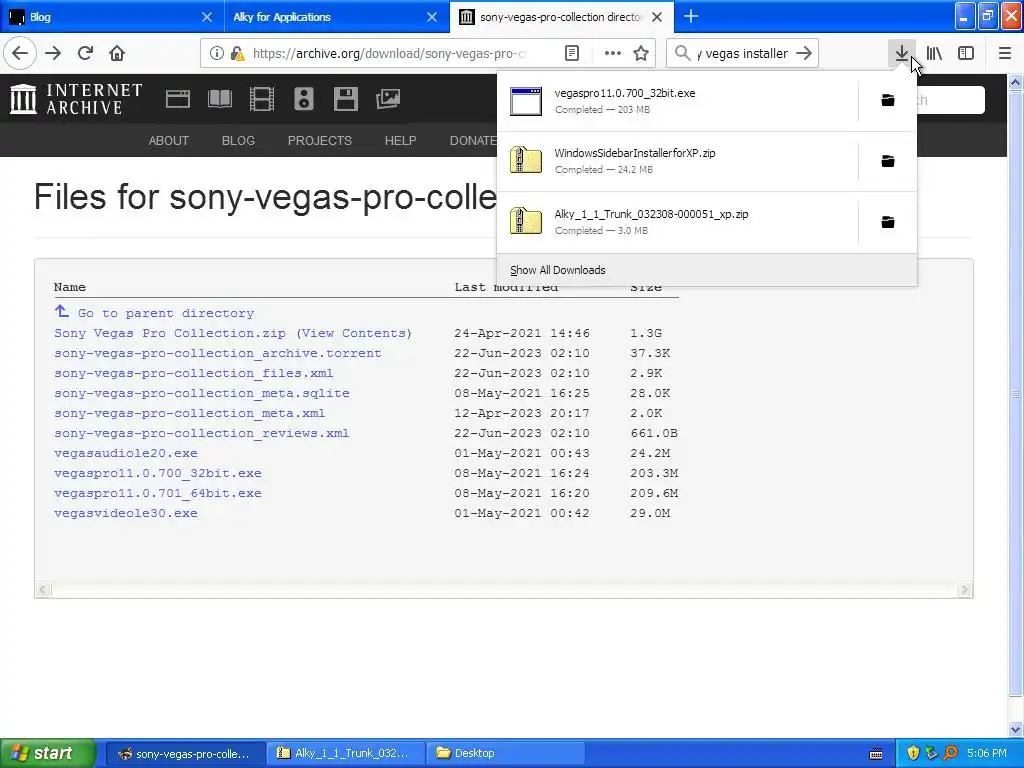The height and width of the screenshot is (768, 1024).
Task: Download vegaspro11.0.700_32bit.exe from file list
Action: (x=157, y=473)
